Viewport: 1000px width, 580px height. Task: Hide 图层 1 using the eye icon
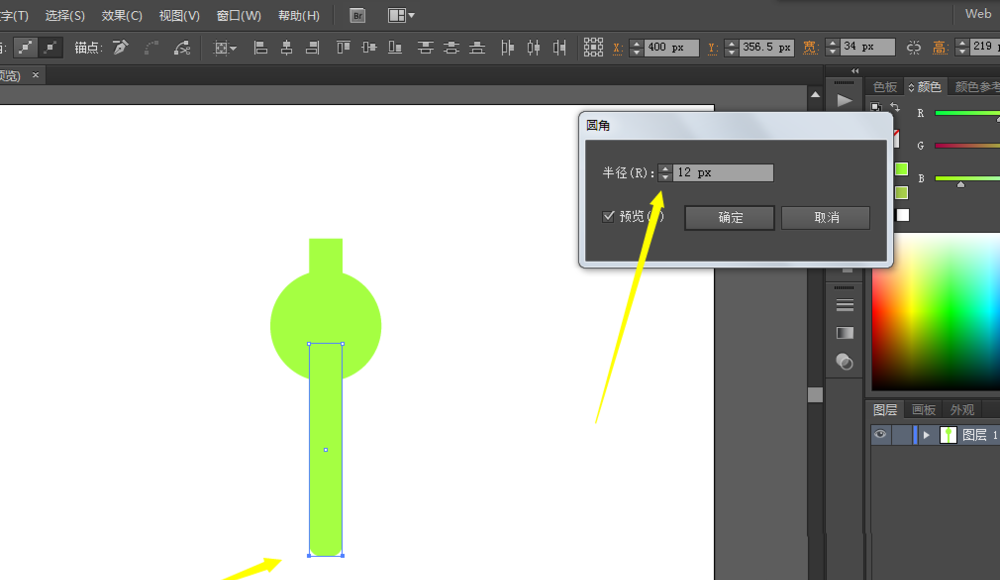click(880, 435)
